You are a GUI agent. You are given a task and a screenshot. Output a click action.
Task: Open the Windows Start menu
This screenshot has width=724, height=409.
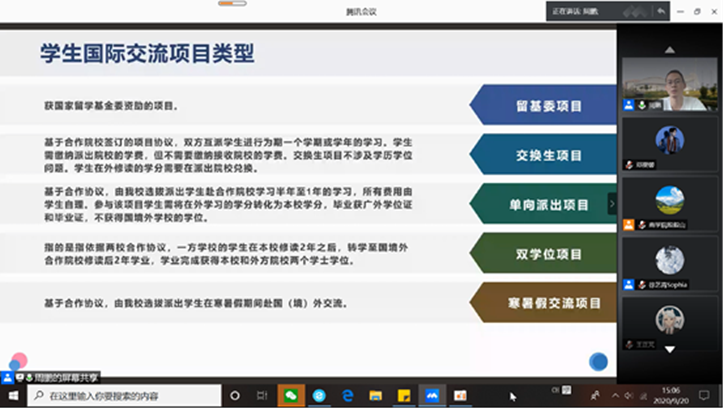click(13, 396)
